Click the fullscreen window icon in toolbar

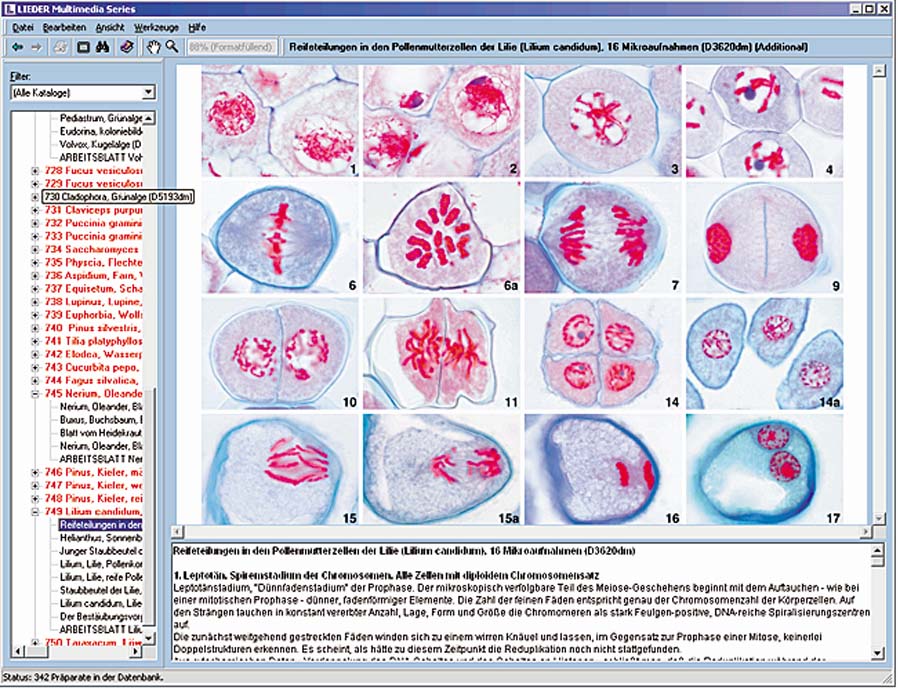coord(84,47)
